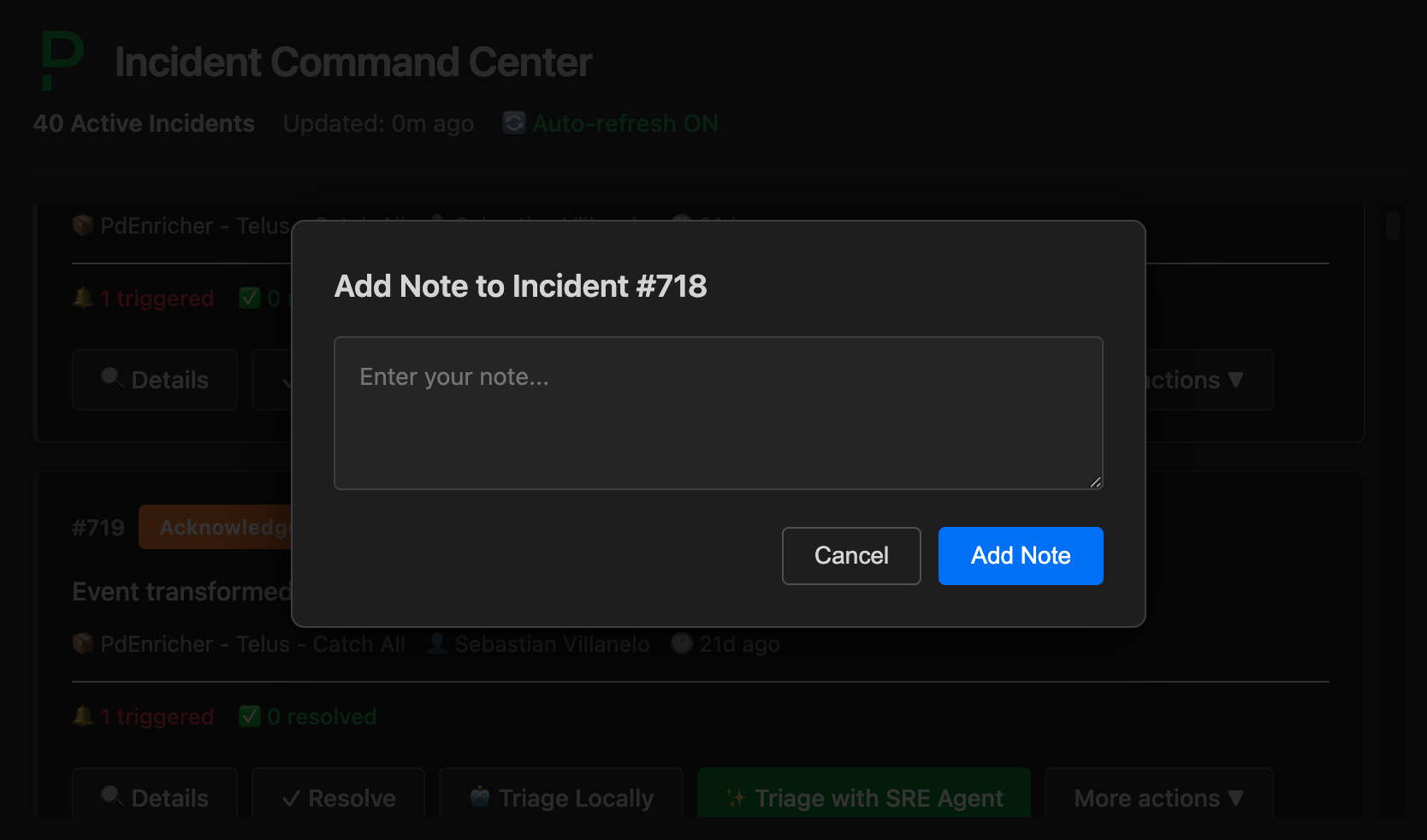Screen dimensions: 1427x840
Task: Open the More actions dropdown for incident #719
Action: point(1158,797)
